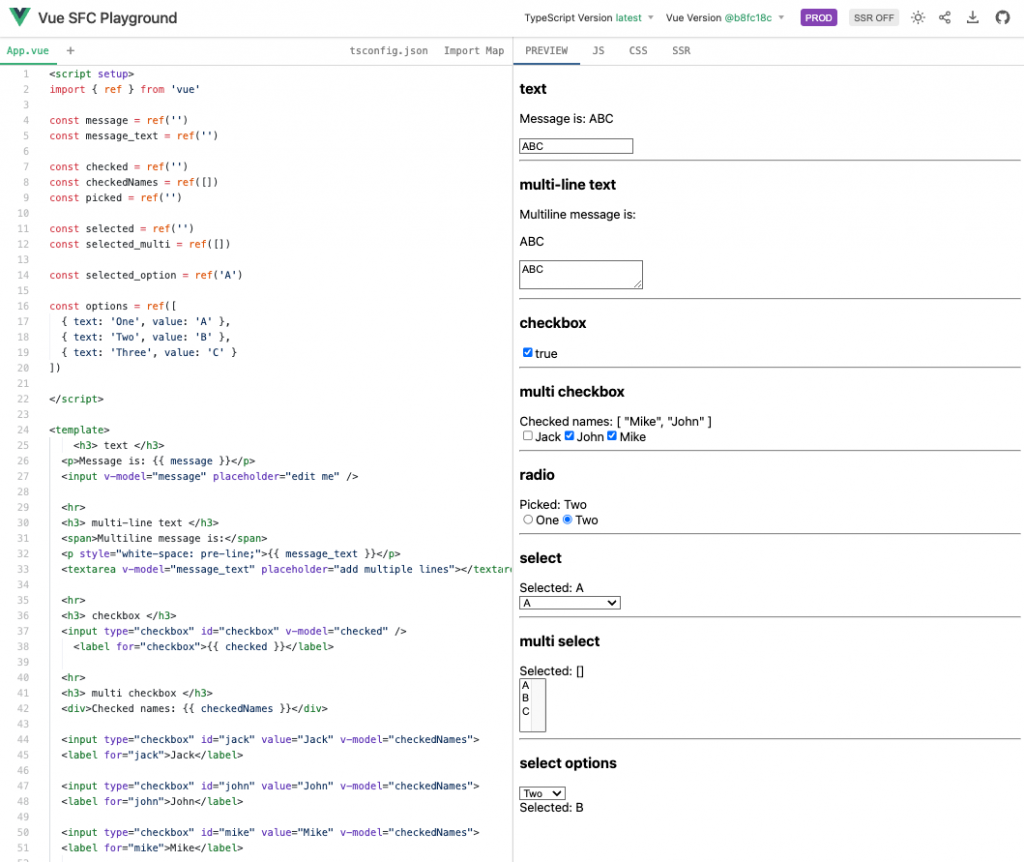
Task: Open the GitHub repository icon
Action: (1002, 18)
